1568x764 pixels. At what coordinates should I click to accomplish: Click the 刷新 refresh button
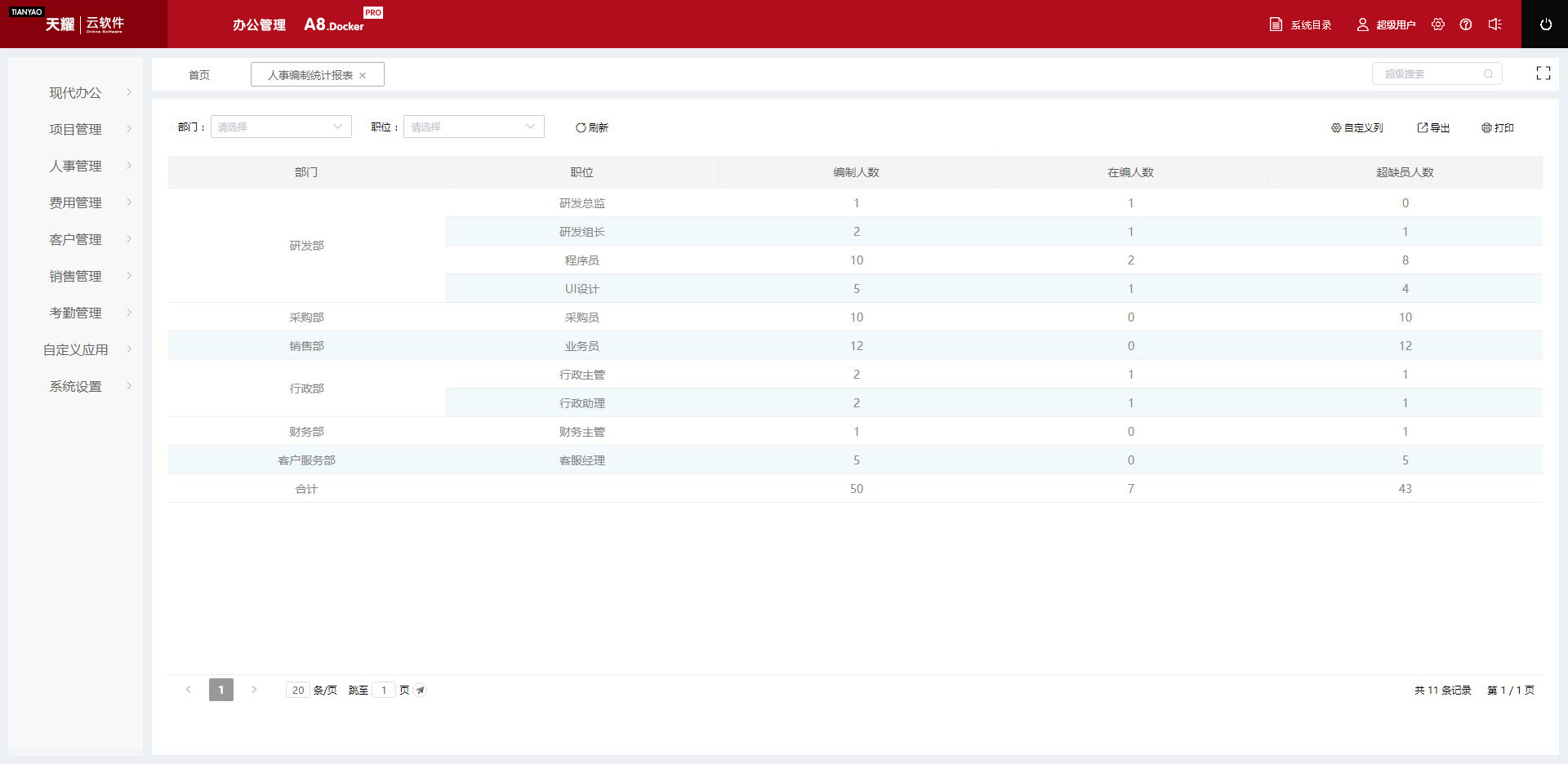pyautogui.click(x=592, y=127)
